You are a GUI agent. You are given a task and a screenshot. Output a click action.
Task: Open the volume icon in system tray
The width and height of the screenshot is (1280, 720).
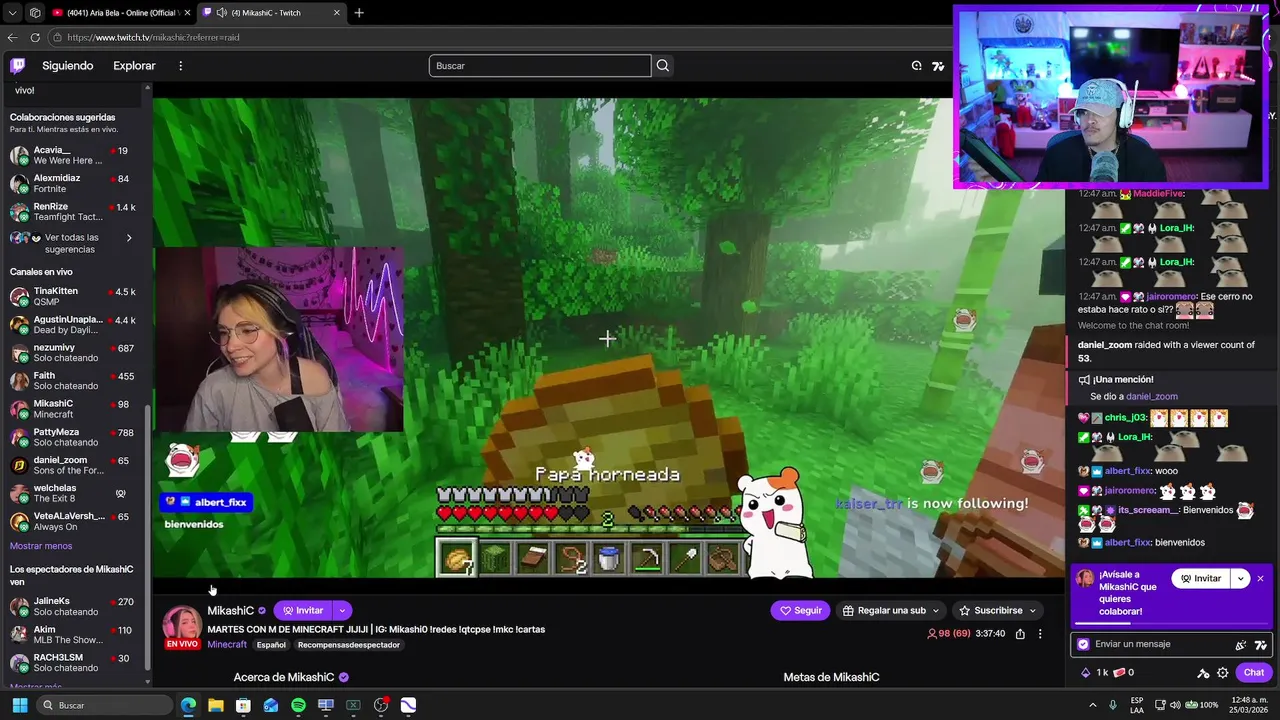tap(1175, 705)
